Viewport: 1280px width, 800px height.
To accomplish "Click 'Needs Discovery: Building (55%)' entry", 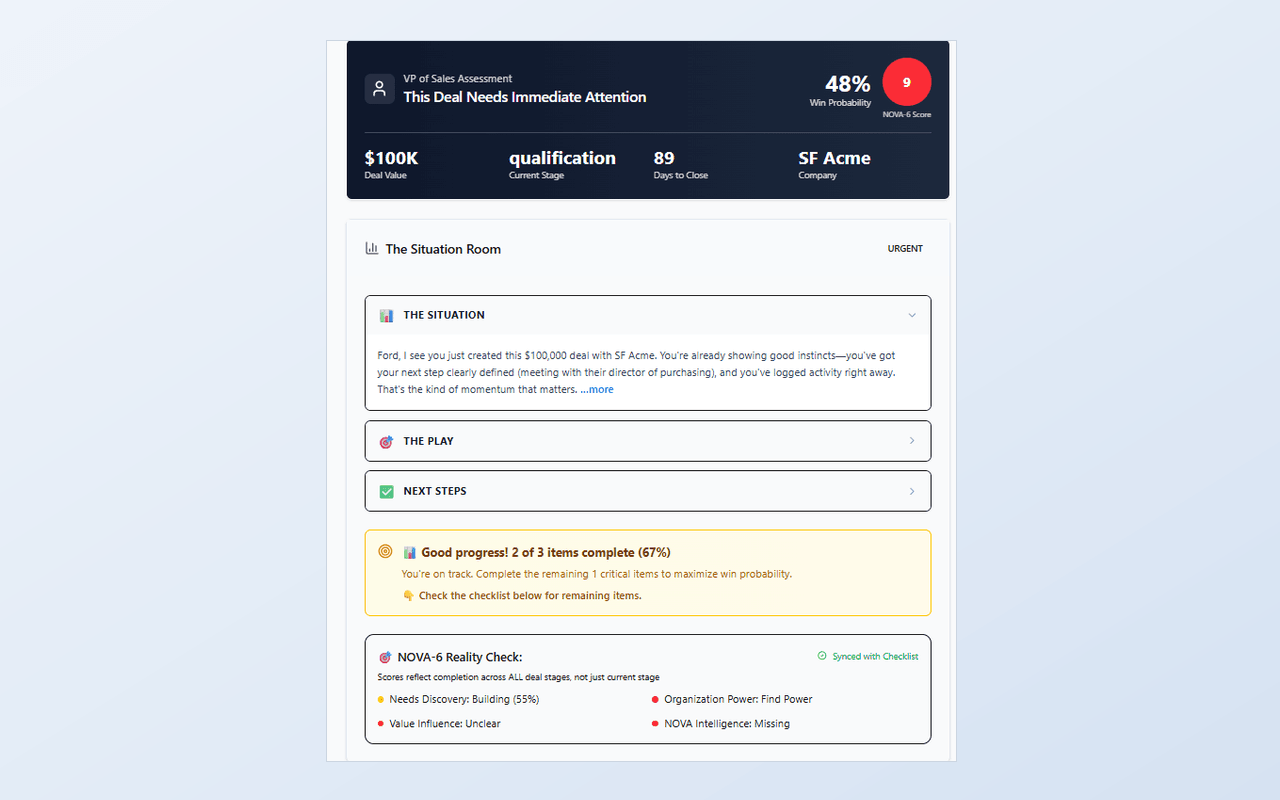I will [464, 699].
